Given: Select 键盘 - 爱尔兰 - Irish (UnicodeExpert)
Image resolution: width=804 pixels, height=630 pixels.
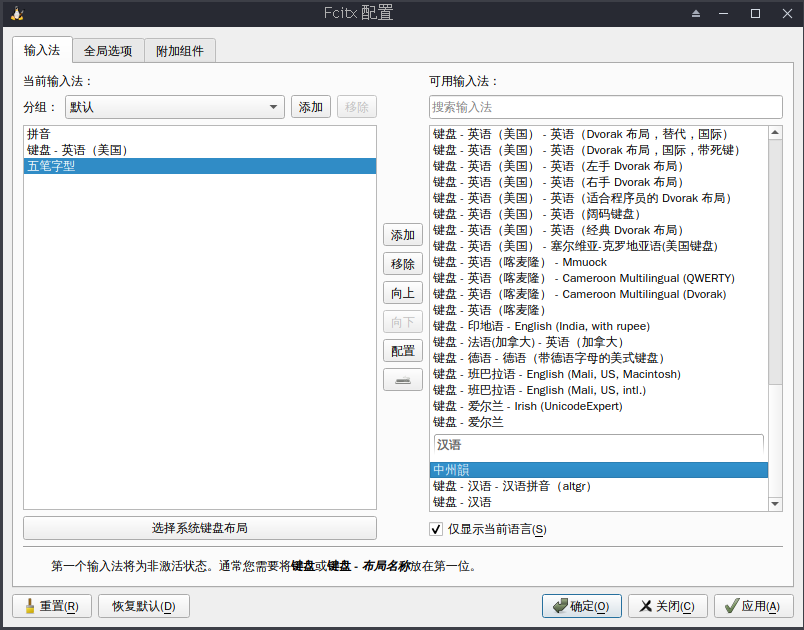Looking at the screenshot, I should coord(599,406).
